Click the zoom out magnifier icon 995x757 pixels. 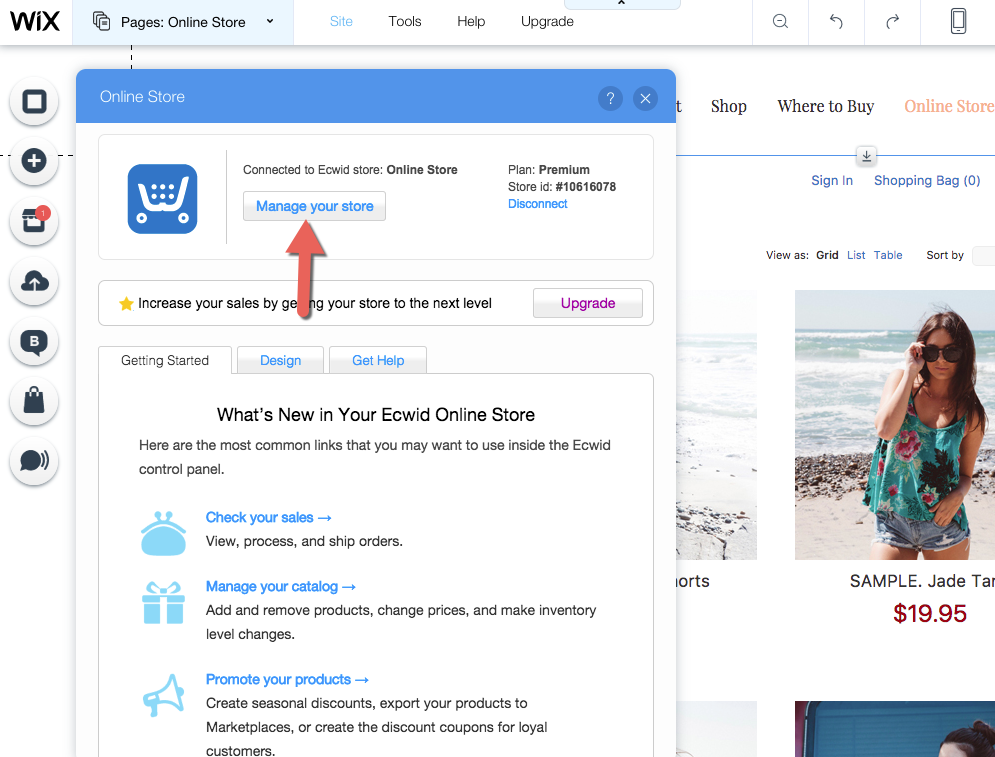pyautogui.click(x=780, y=22)
